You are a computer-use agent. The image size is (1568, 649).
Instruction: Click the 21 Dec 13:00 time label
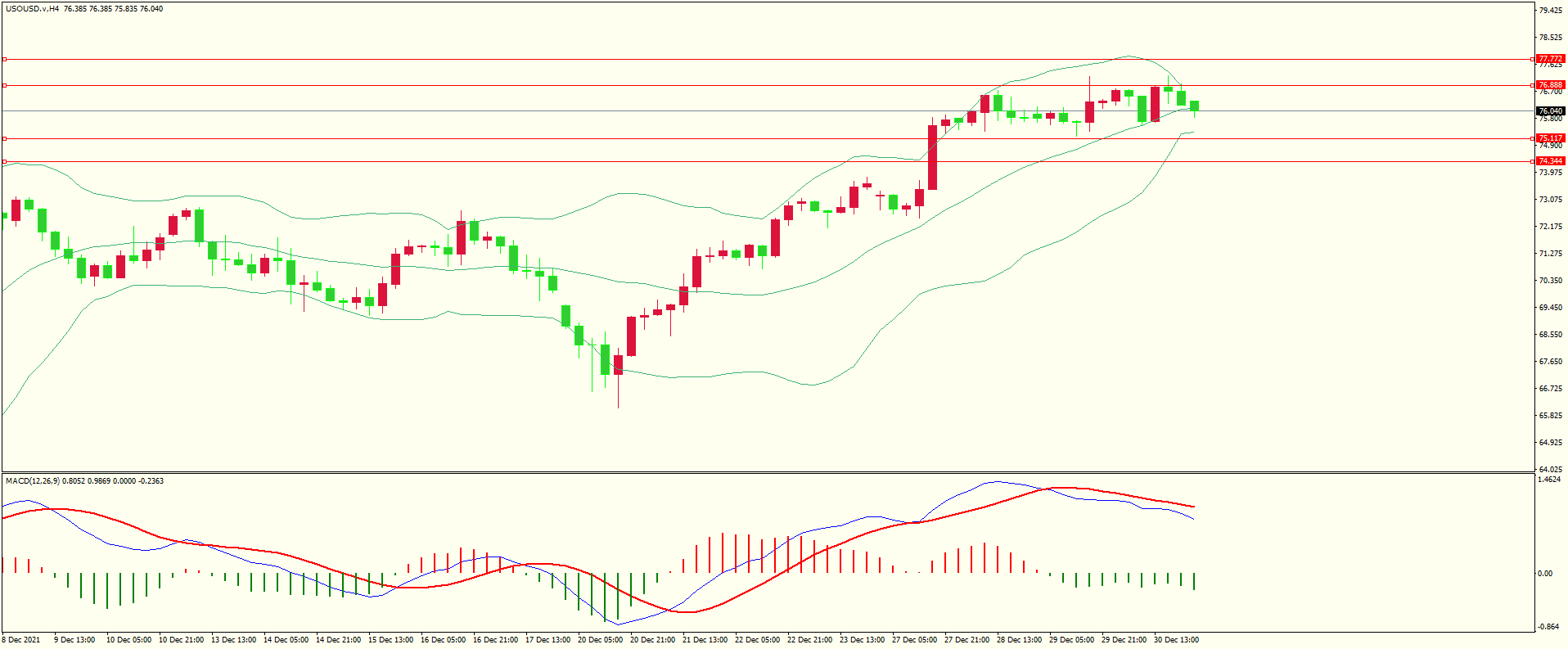(705, 640)
